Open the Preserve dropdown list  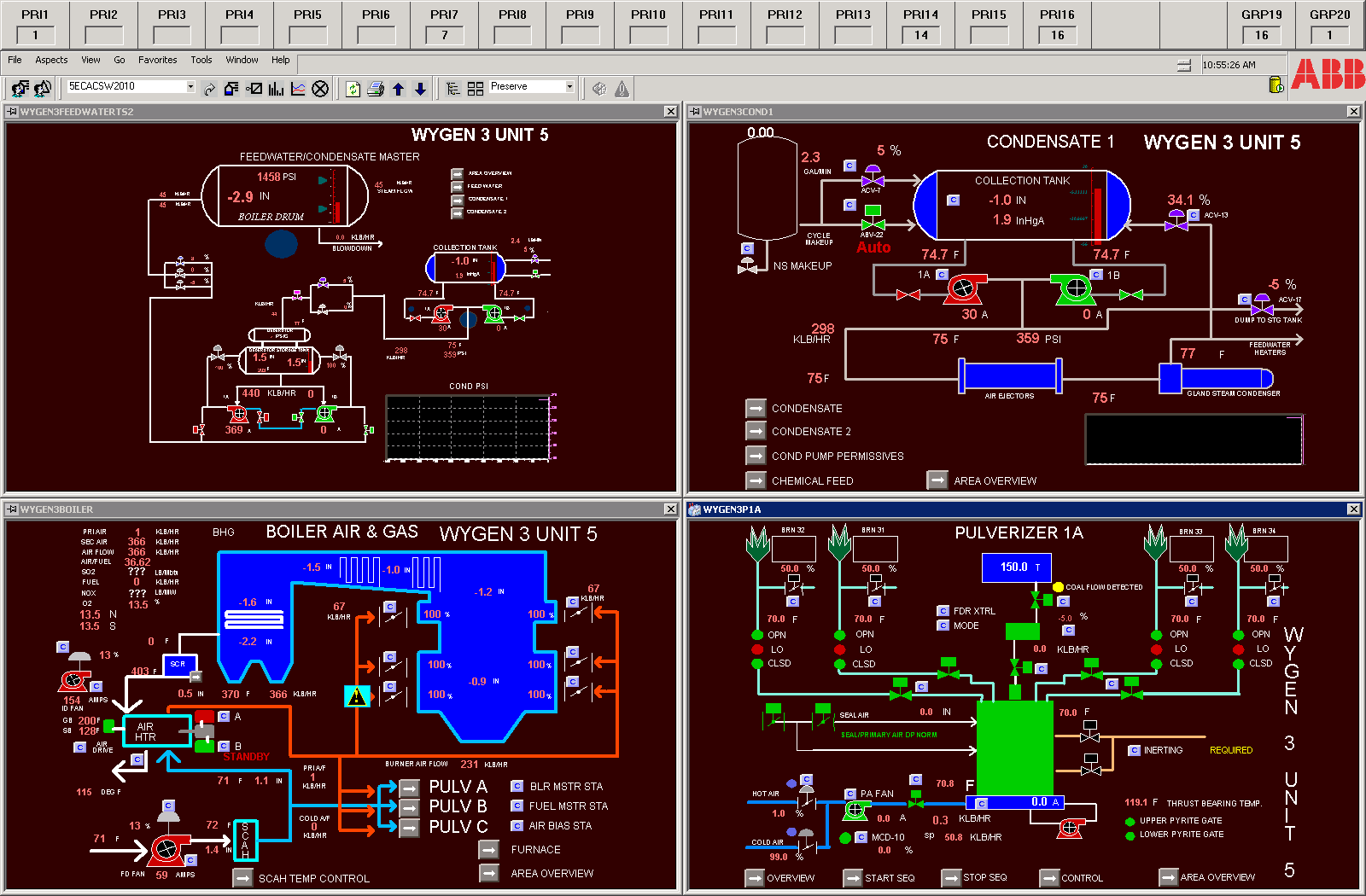click(x=569, y=86)
